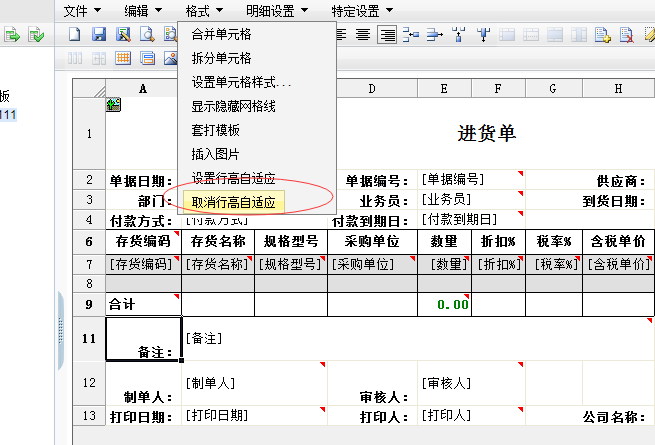Image resolution: width=655 pixels, height=445 pixels.
Task: Select 合并单元格 menu item
Action: [221, 34]
